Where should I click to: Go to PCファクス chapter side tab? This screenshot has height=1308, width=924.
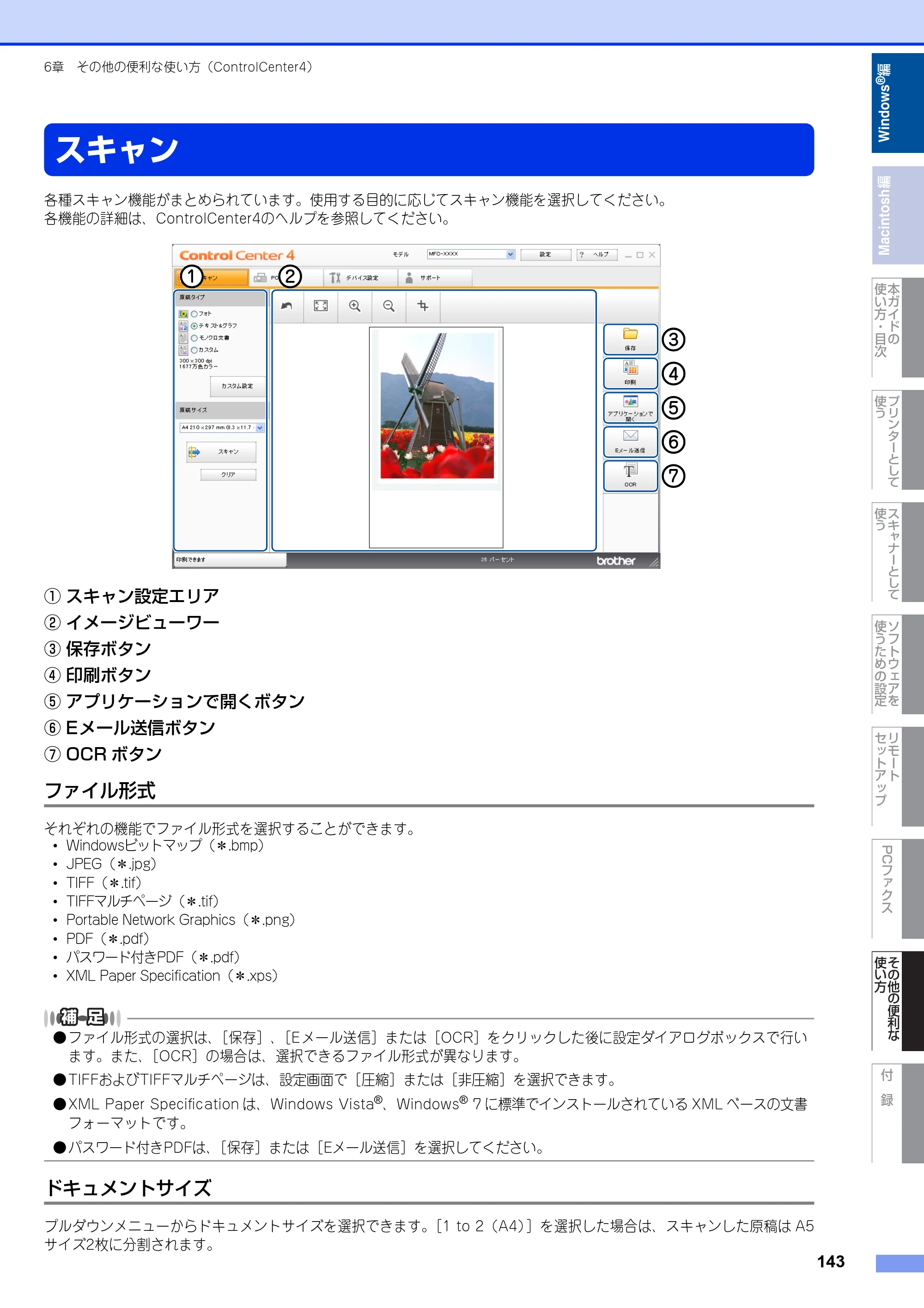tap(897, 889)
